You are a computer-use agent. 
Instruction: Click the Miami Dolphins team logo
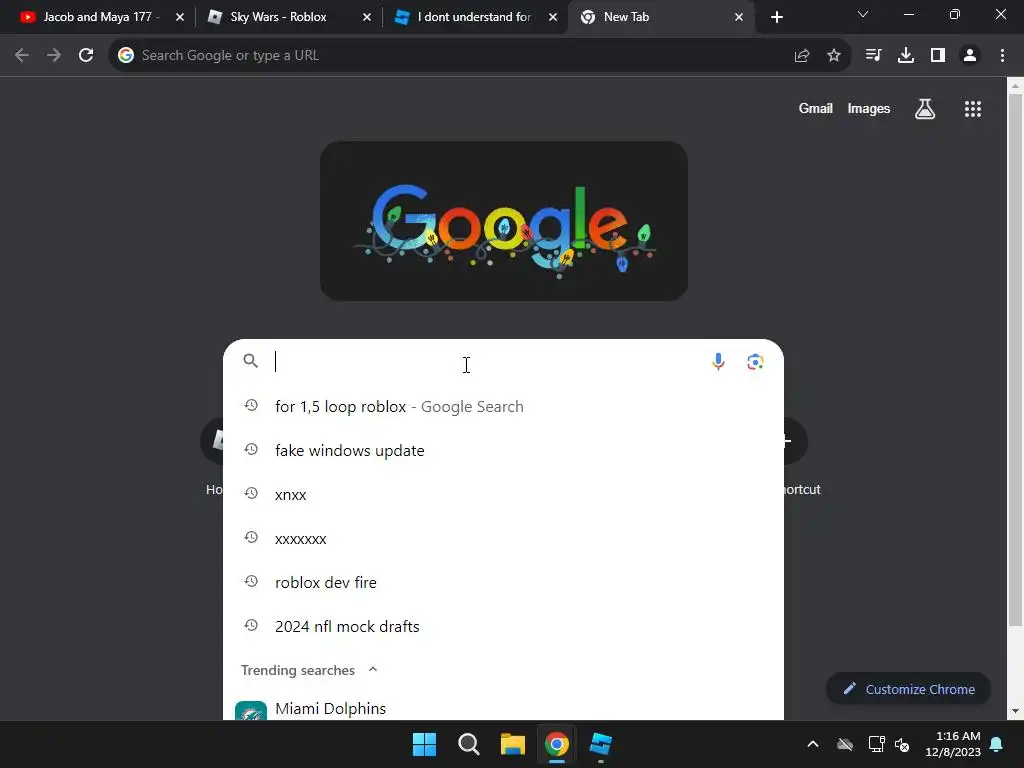coord(251,711)
